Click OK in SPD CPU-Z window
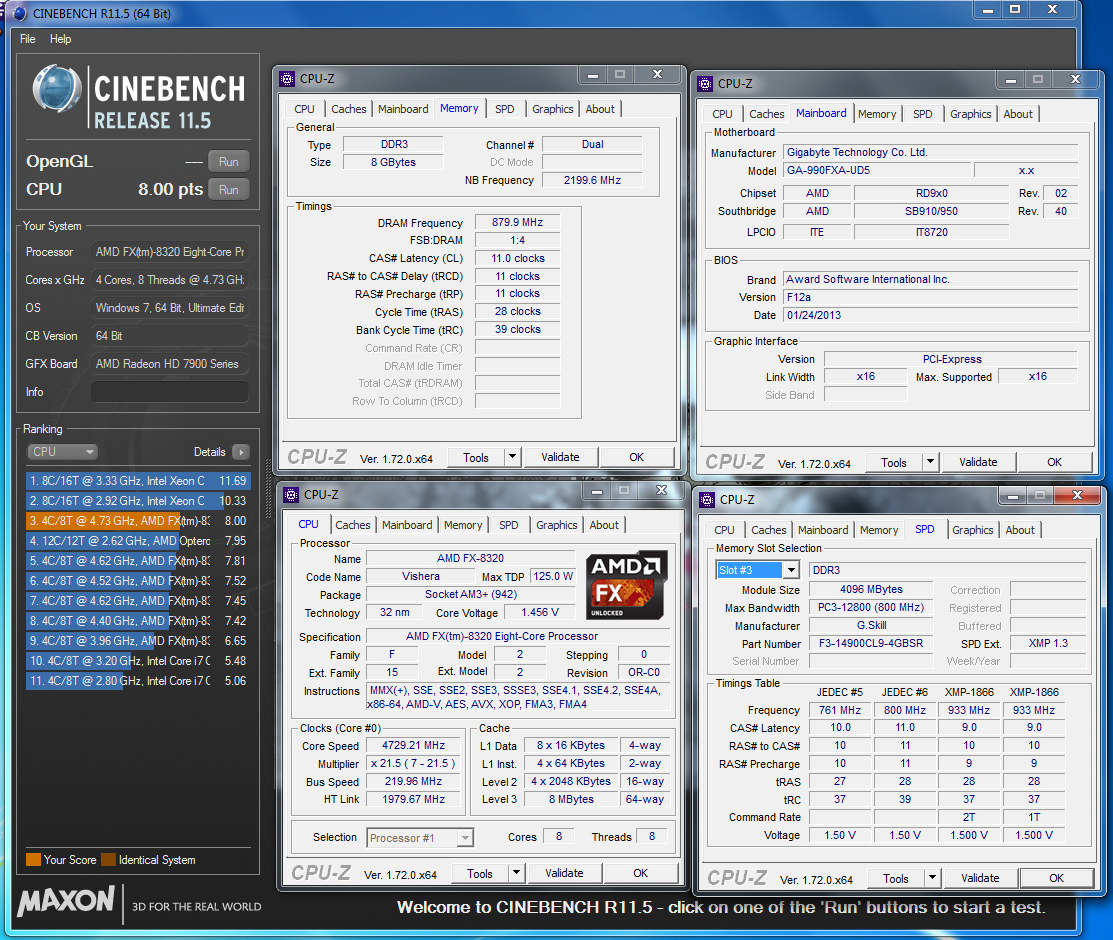This screenshot has width=1113, height=940. click(x=1057, y=879)
